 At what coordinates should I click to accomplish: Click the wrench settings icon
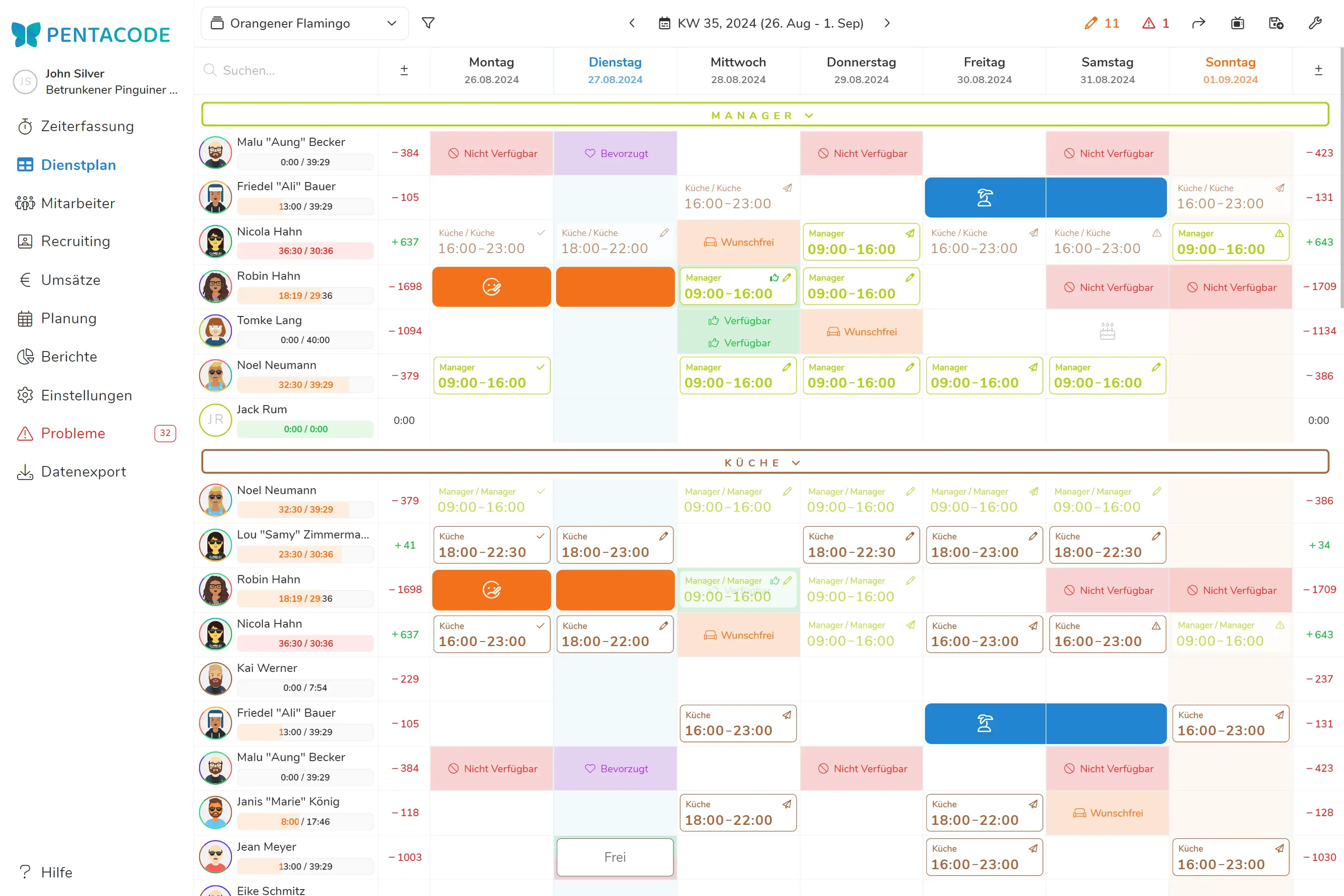coord(1315,23)
